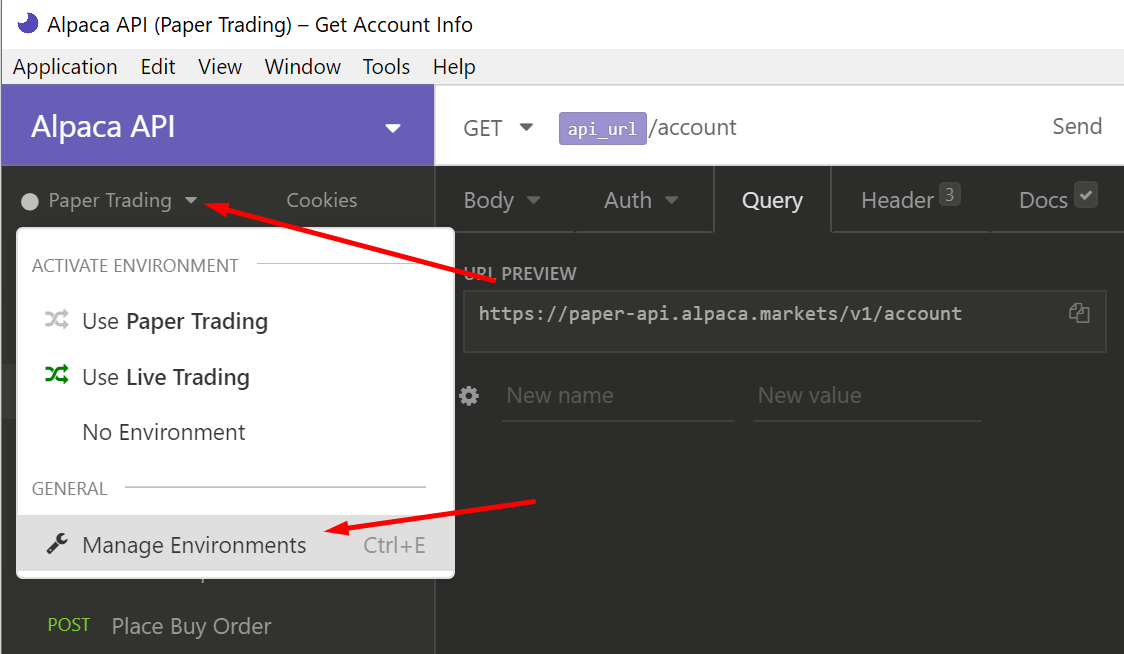Screen dimensions: 1124x654
Task: Click the wrench icon for Manage Environments
Action: 57,544
